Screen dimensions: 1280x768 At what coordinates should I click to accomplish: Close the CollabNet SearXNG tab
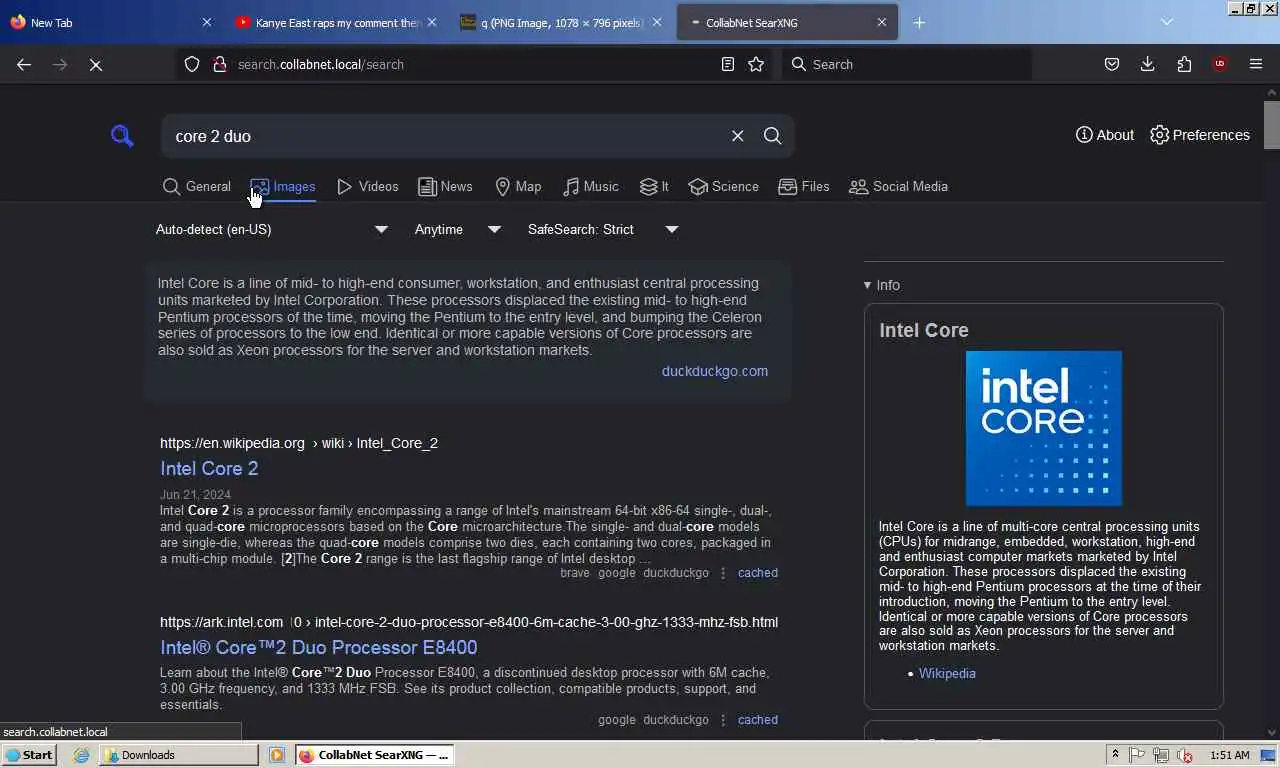coord(881,22)
